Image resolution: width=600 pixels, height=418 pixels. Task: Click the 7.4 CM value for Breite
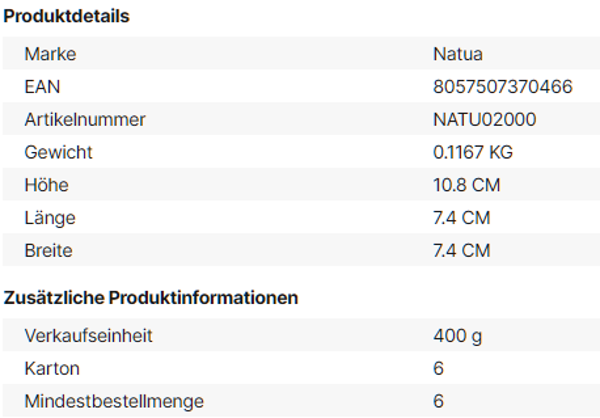point(461,250)
